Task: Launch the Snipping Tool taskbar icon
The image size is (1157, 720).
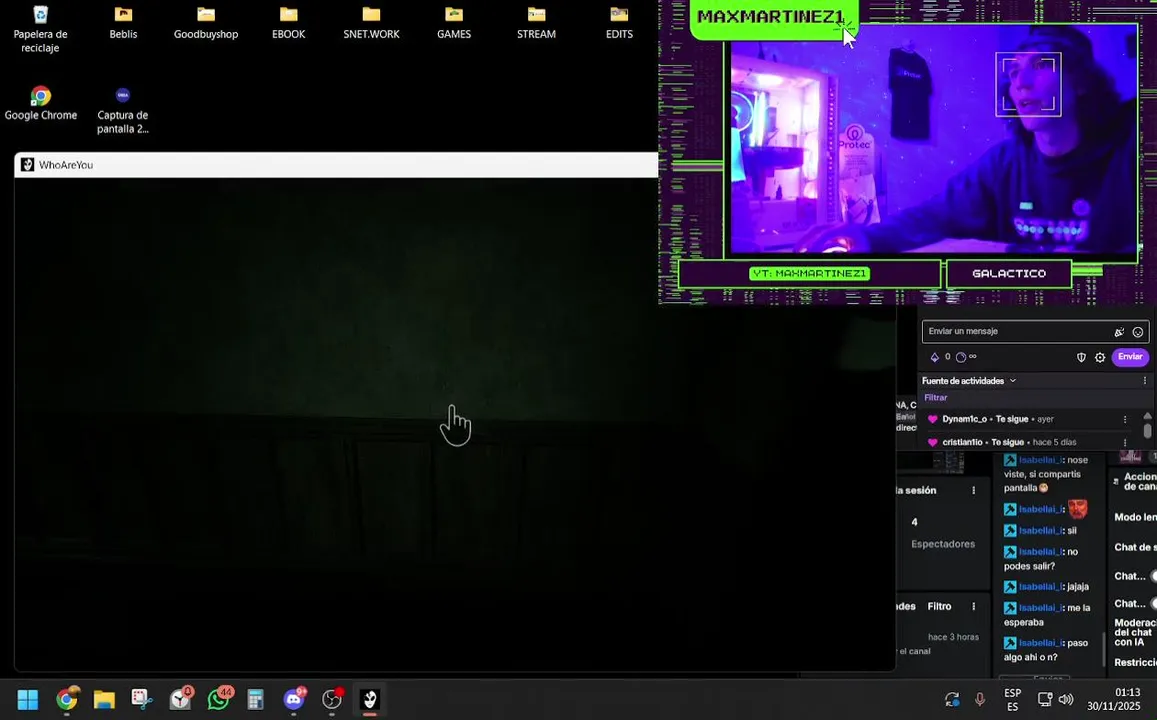Action: pos(142,699)
